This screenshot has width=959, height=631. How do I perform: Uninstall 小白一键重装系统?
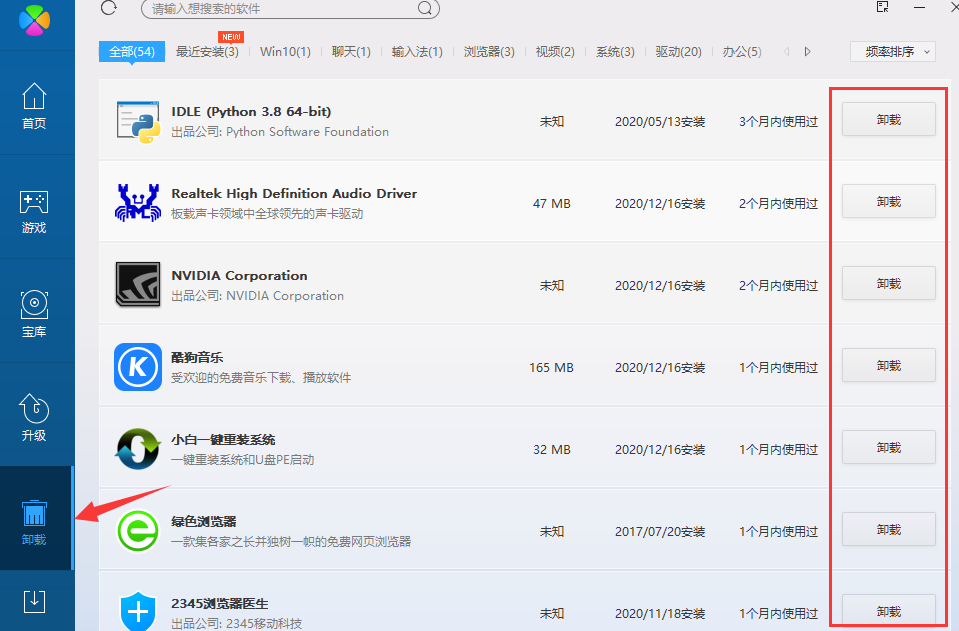pyautogui.click(x=889, y=447)
